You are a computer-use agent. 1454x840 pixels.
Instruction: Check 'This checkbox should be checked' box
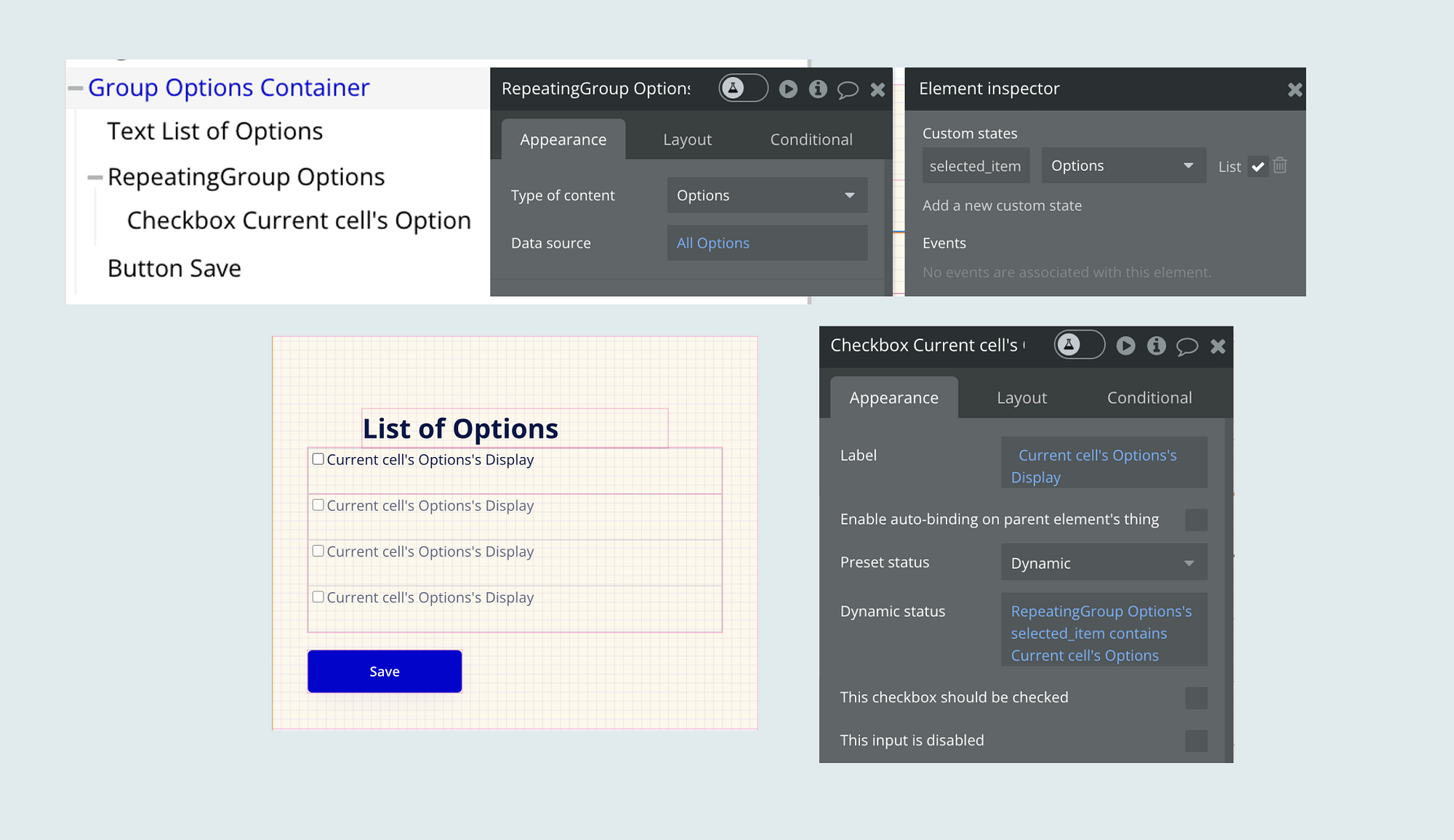[x=1196, y=698]
